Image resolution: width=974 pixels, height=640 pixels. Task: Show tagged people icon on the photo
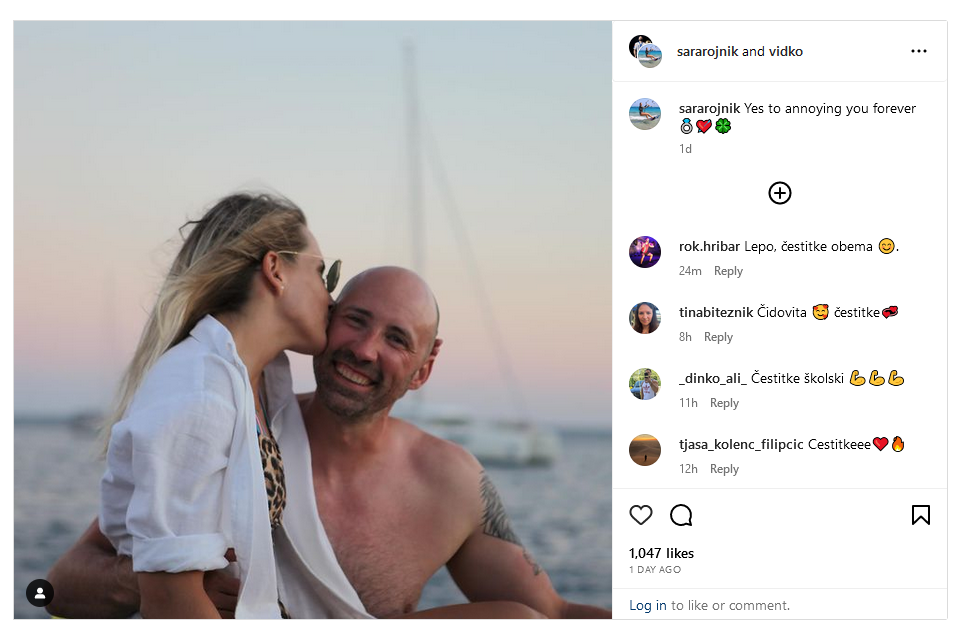(40, 593)
